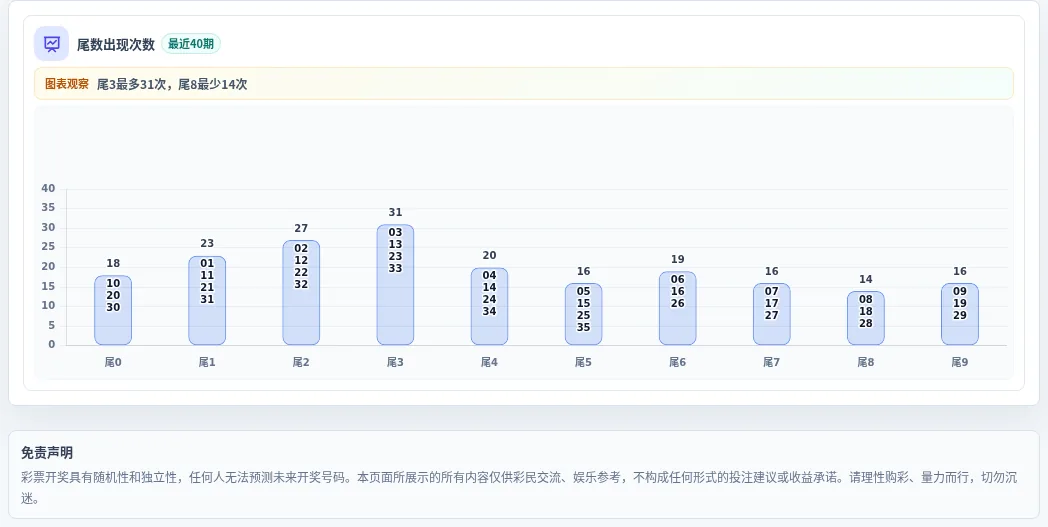Image resolution: width=1048 pixels, height=527 pixels.
Task: Select the tallest bar for 尾3
Action: 396,285
